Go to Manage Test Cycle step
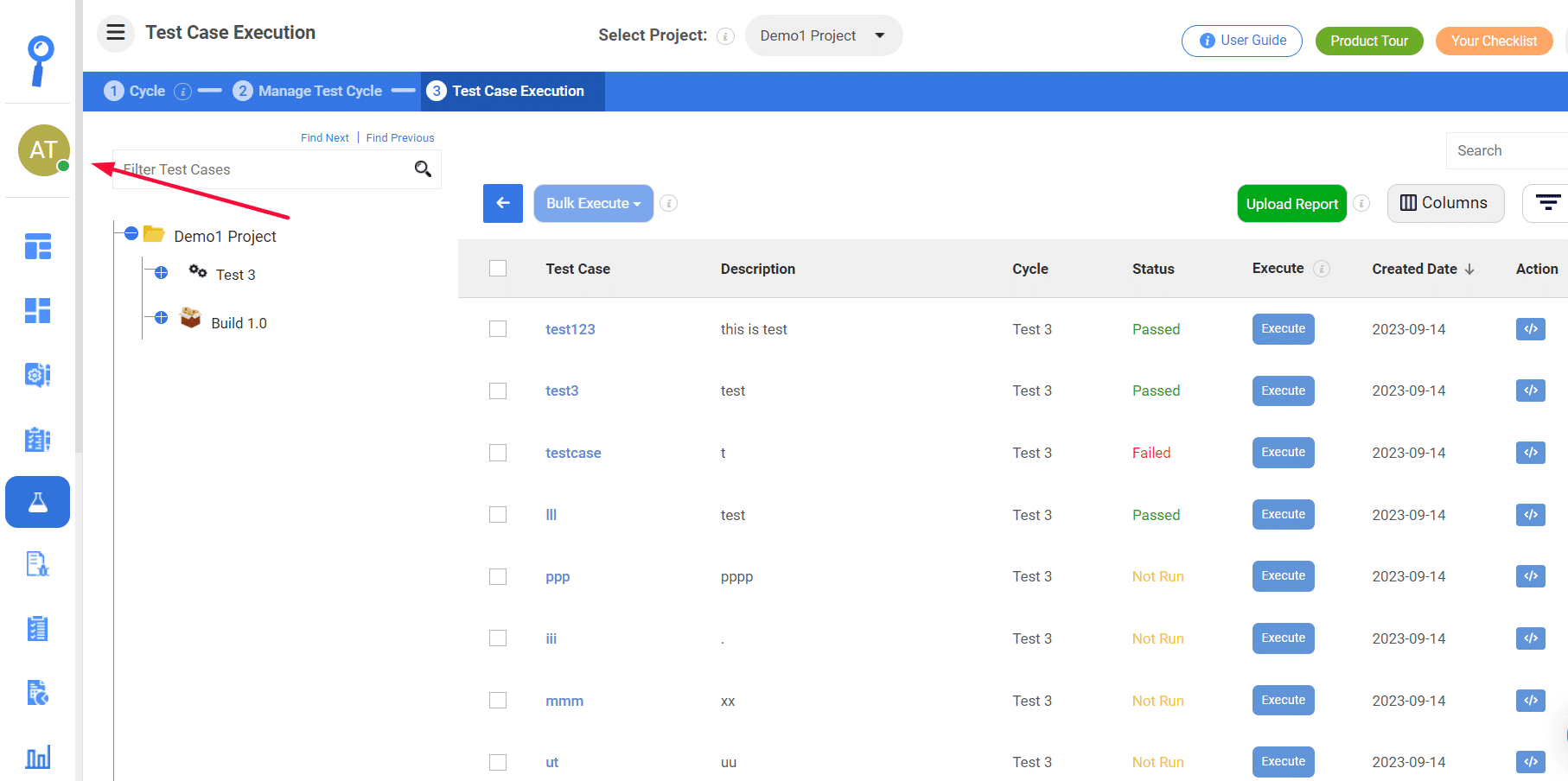The width and height of the screenshot is (1568, 781). [x=308, y=91]
